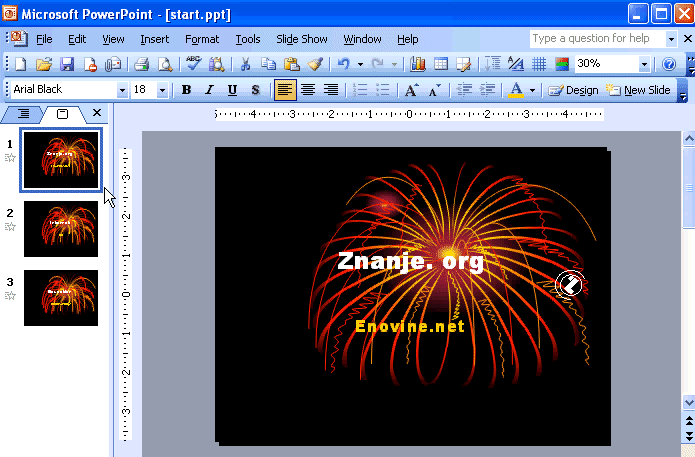695x457 pixels.
Task: Open the Edit menu
Action: coord(77,39)
